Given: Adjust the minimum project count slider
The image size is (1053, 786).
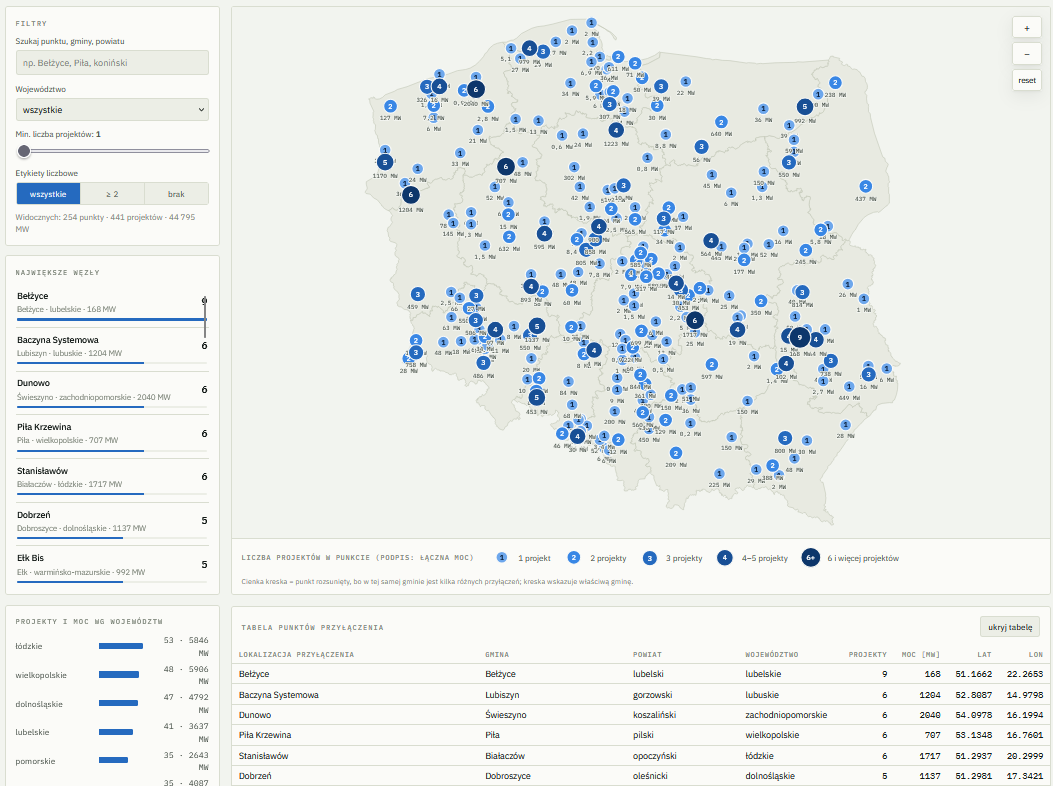Looking at the screenshot, I should (x=24, y=151).
